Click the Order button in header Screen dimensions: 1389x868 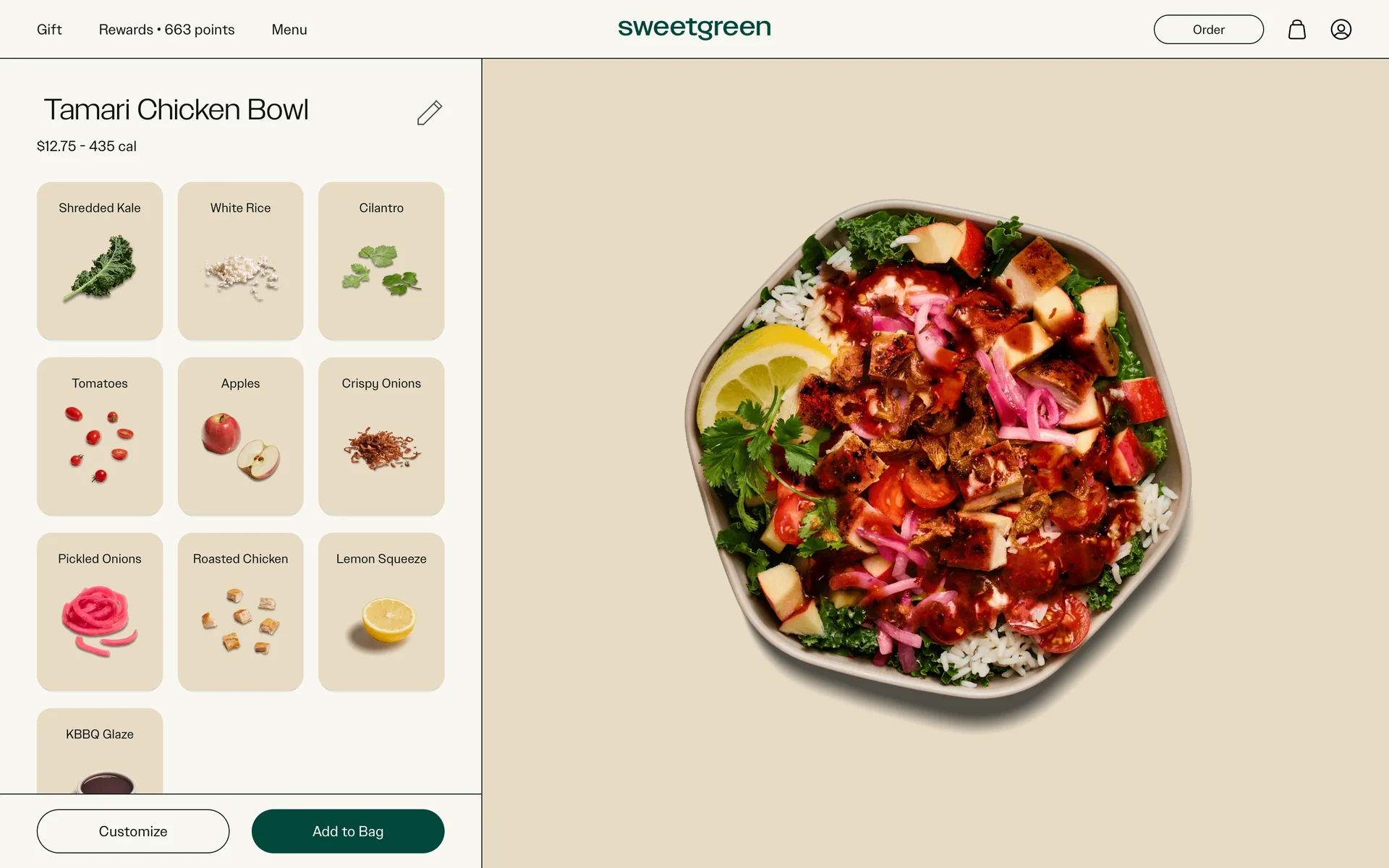click(x=1208, y=30)
